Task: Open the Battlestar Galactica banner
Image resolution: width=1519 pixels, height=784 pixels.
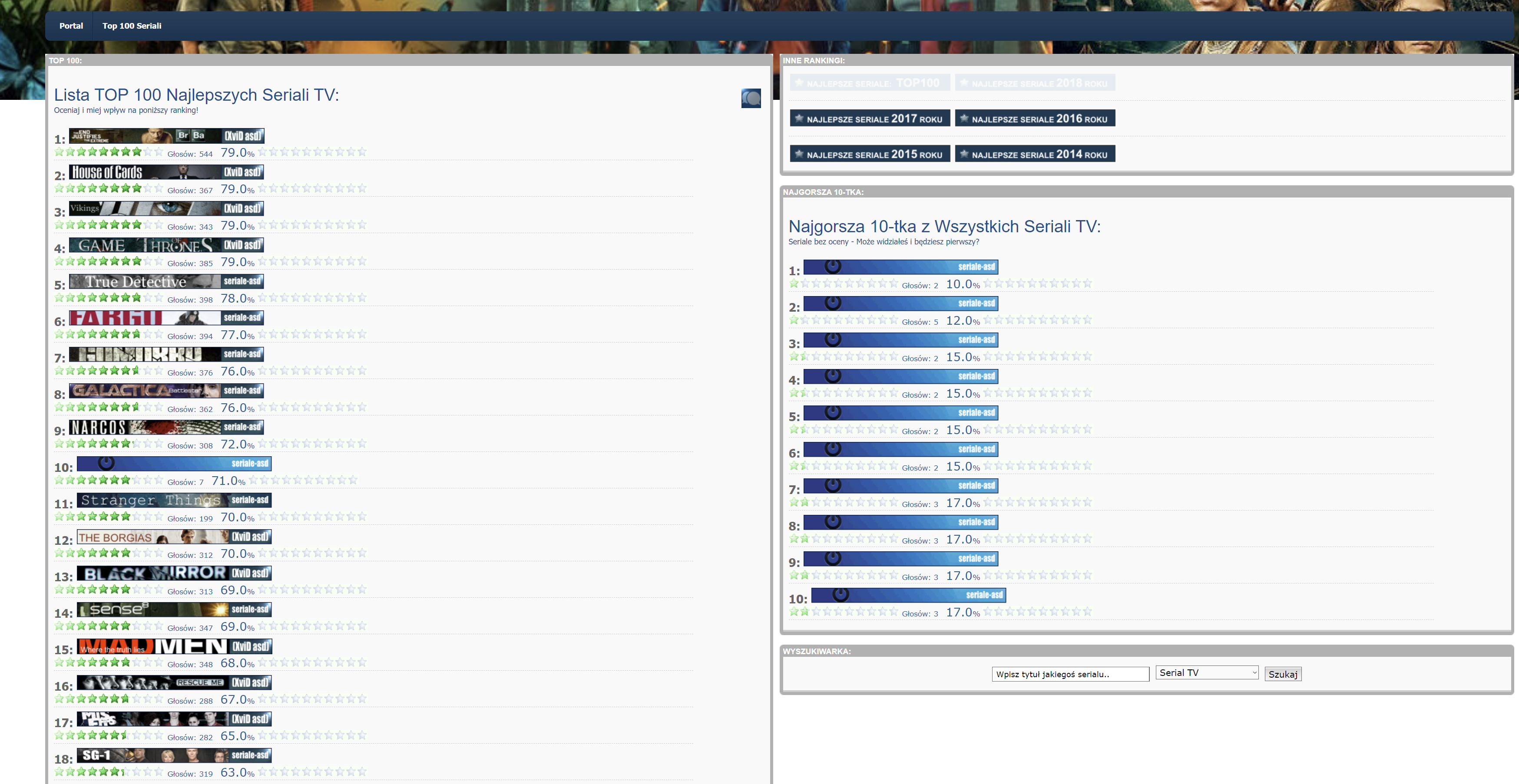Action: [166, 391]
